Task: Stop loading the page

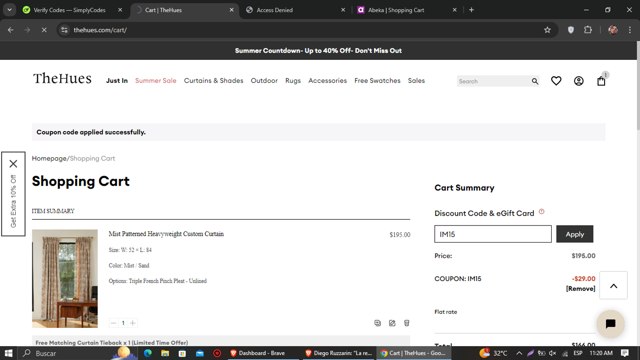Action: pos(44,30)
